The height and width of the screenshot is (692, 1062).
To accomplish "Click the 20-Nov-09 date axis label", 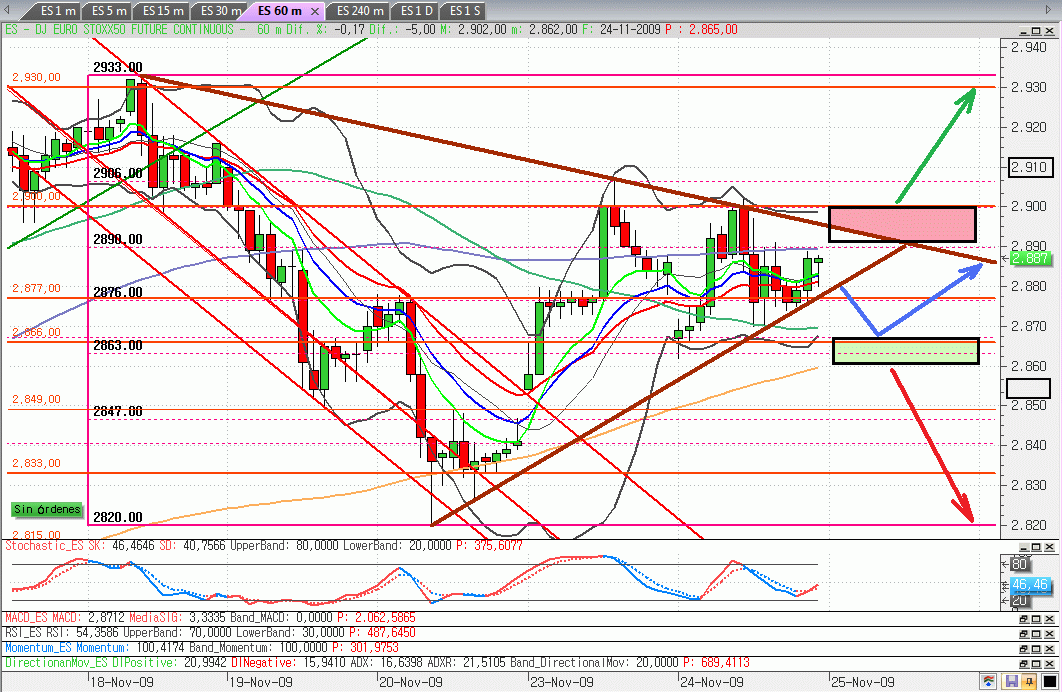I will [x=410, y=682].
